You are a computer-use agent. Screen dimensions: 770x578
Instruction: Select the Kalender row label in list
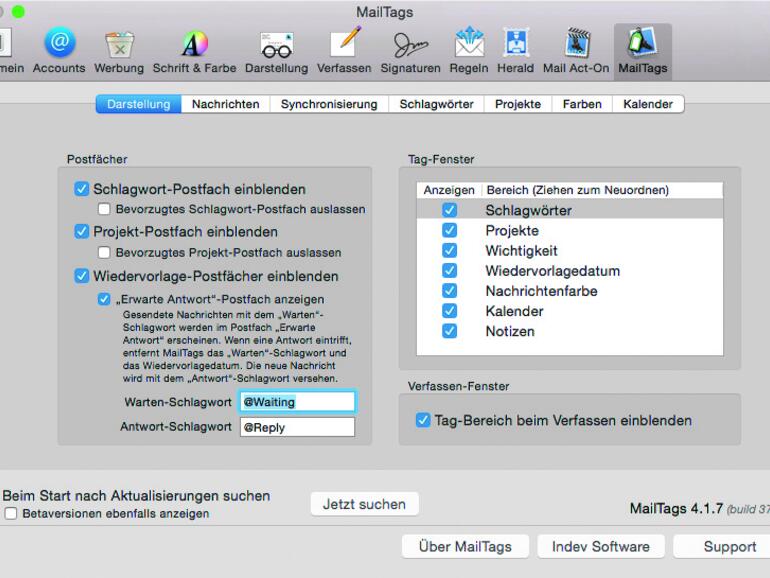514,311
